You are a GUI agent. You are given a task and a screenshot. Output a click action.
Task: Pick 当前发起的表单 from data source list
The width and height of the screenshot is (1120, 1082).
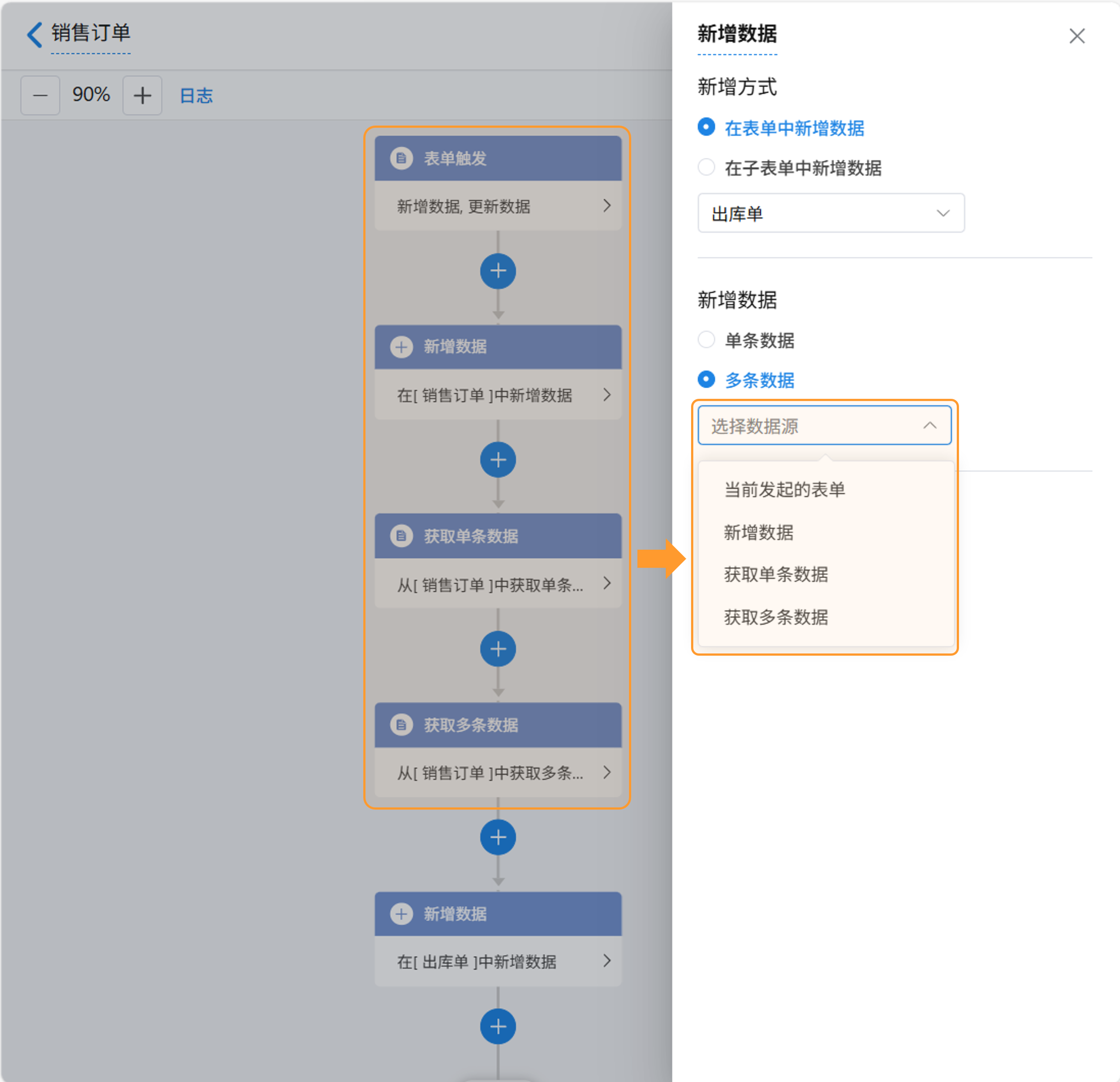tap(784, 489)
